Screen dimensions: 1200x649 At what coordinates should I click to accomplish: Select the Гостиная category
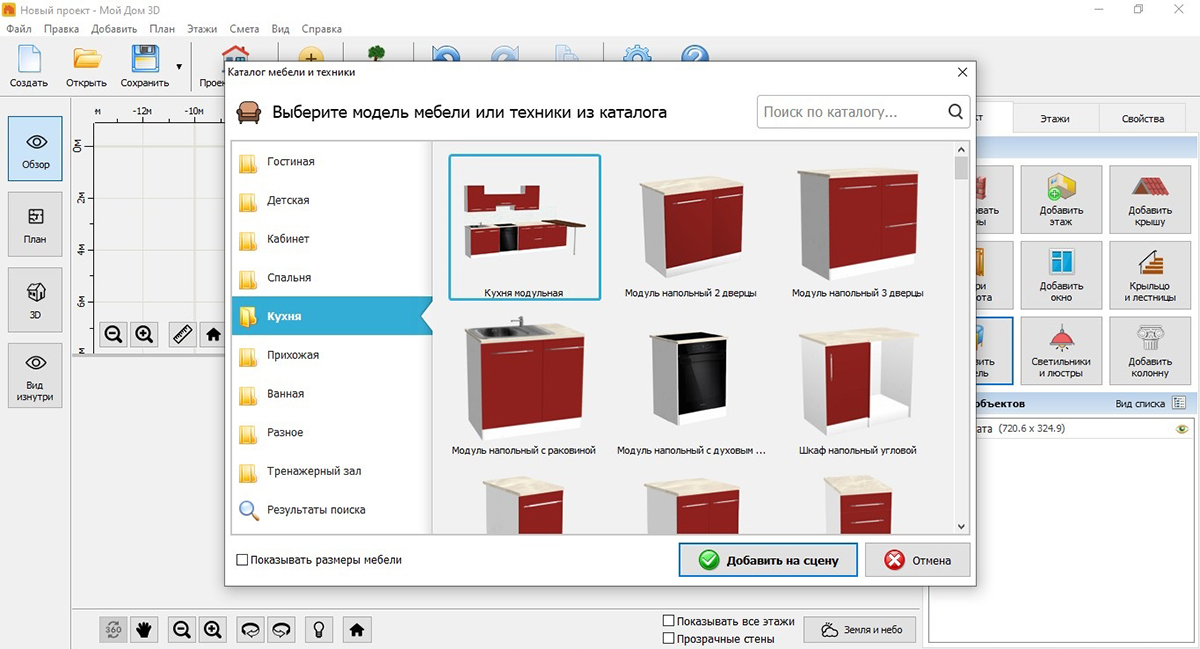332,161
